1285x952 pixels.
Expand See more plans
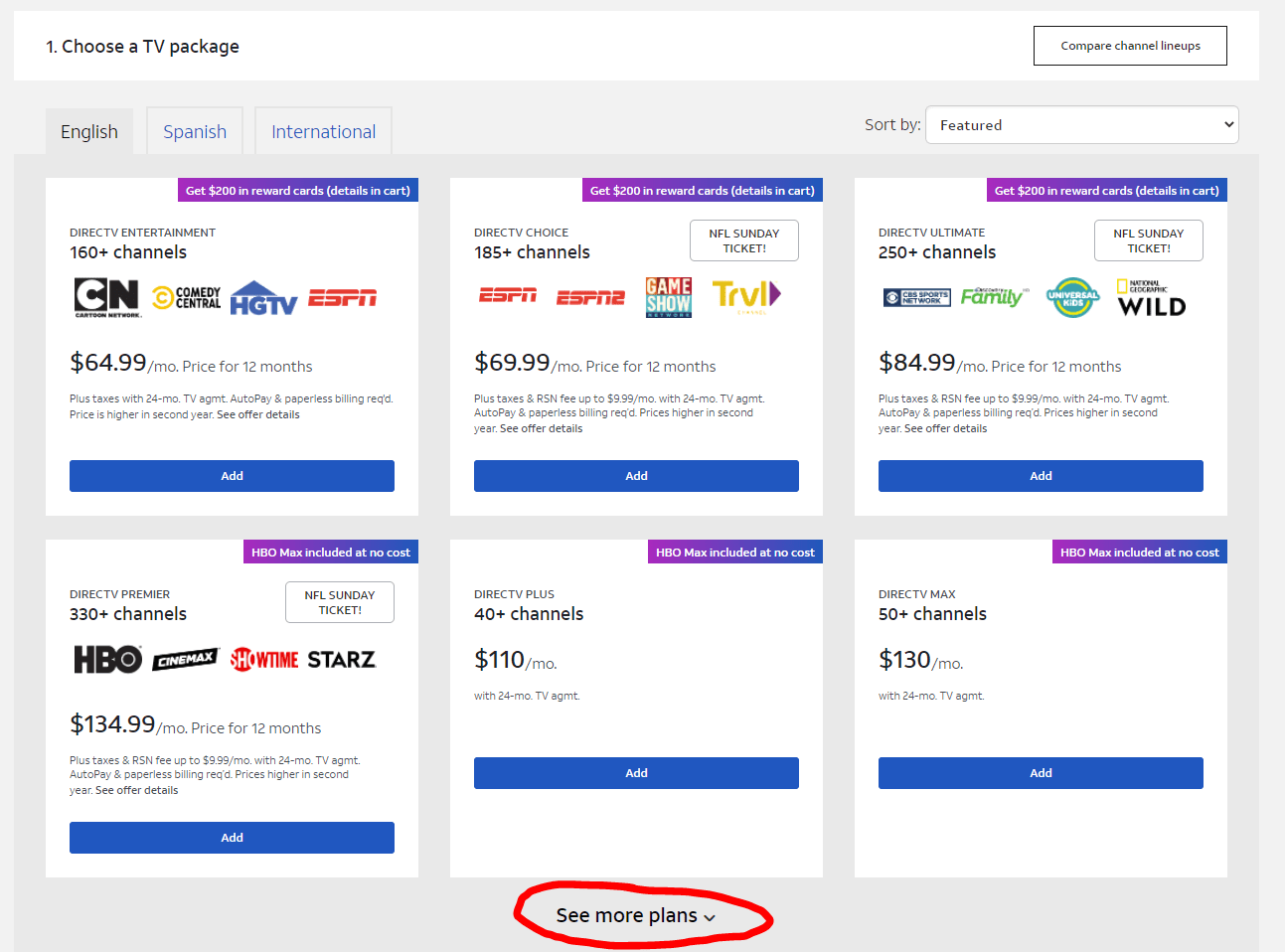[x=636, y=915]
